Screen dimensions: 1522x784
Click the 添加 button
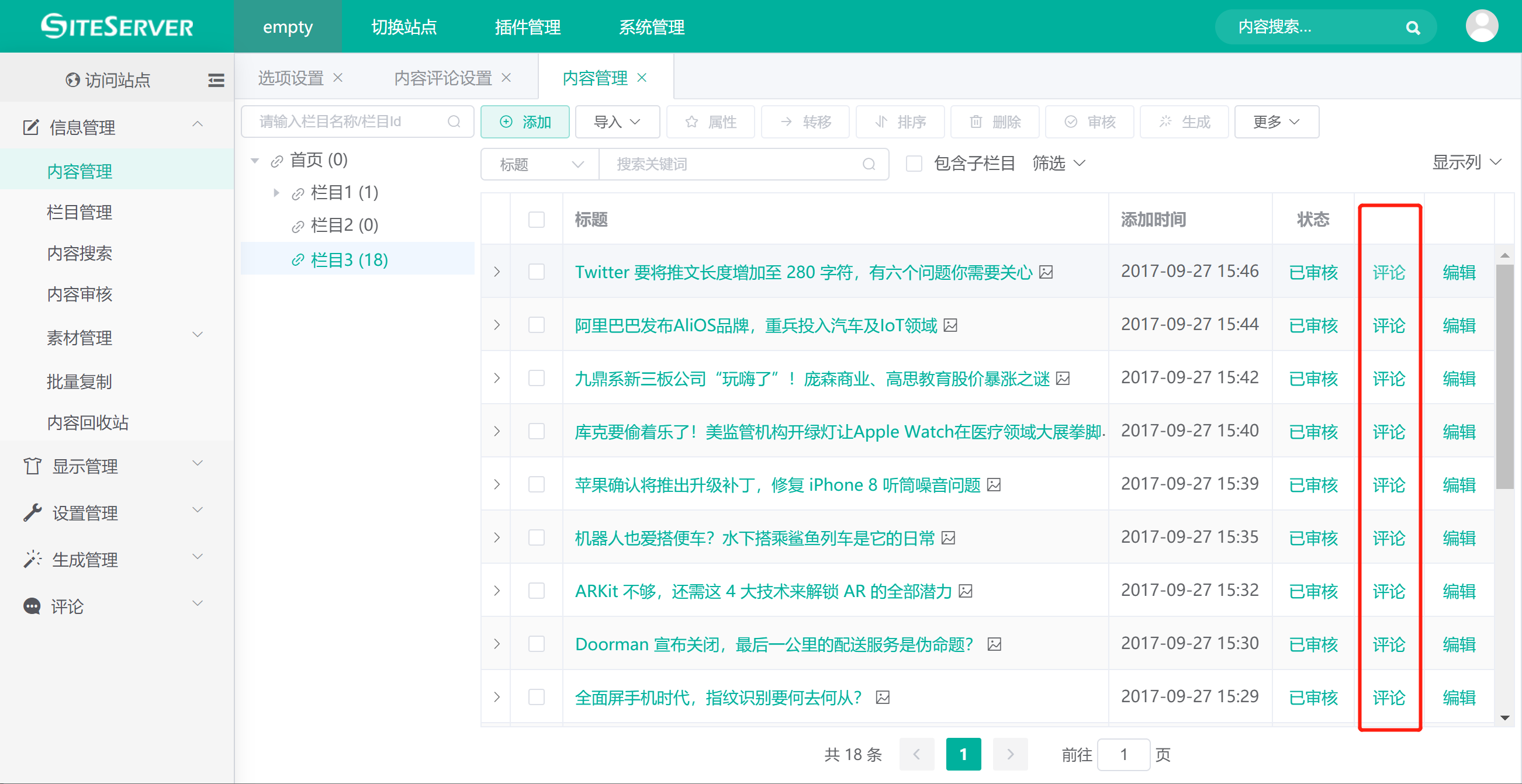[x=525, y=122]
